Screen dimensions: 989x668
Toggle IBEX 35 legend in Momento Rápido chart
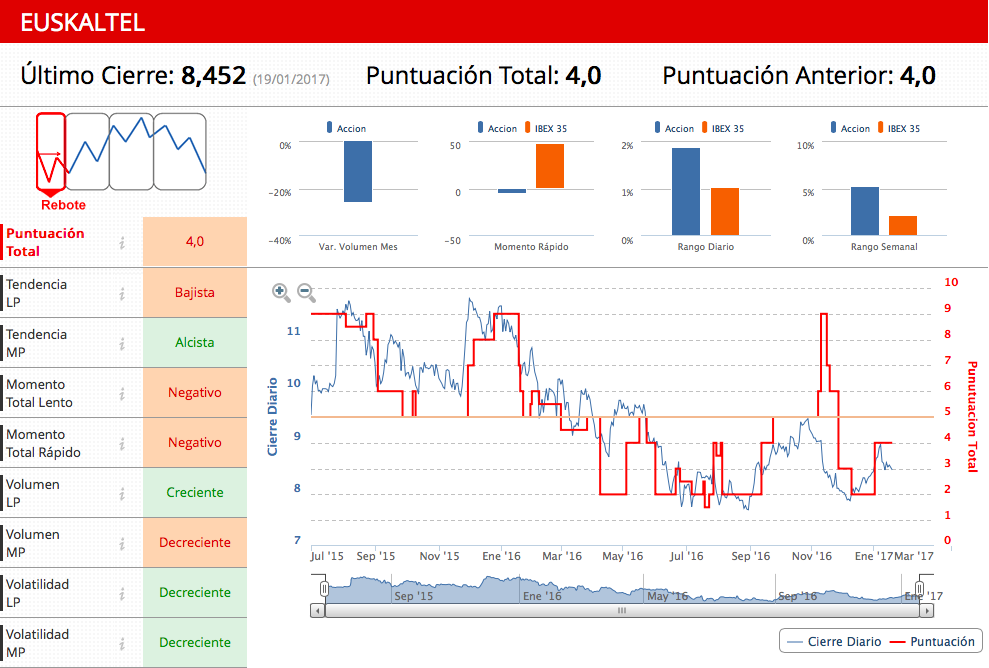546,128
